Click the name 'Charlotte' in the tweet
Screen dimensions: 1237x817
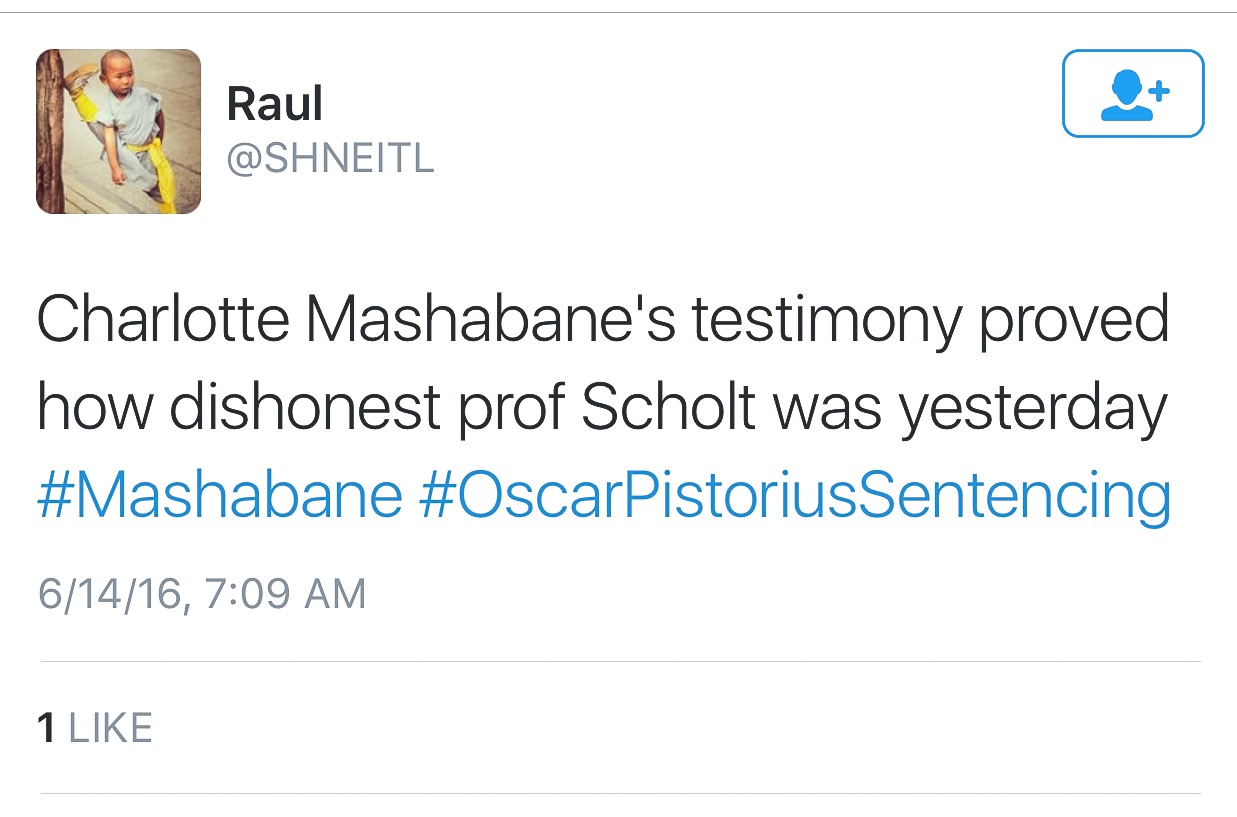pyautogui.click(x=162, y=320)
